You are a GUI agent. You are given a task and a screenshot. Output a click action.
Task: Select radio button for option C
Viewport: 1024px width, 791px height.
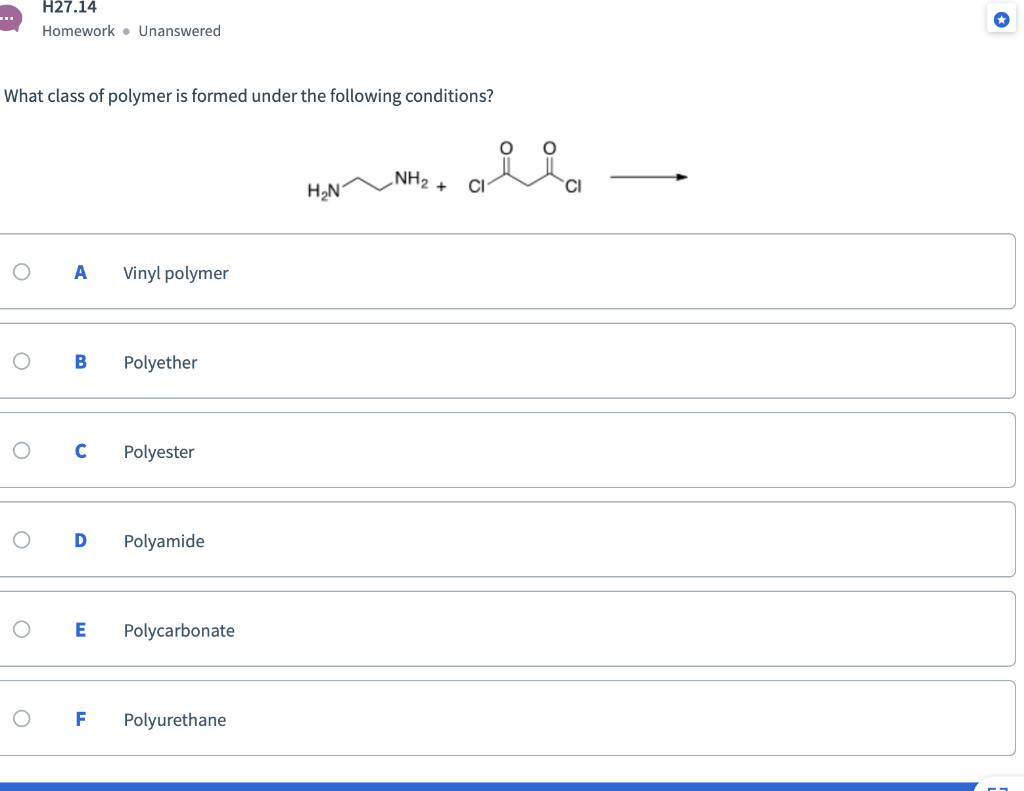coord(21,450)
